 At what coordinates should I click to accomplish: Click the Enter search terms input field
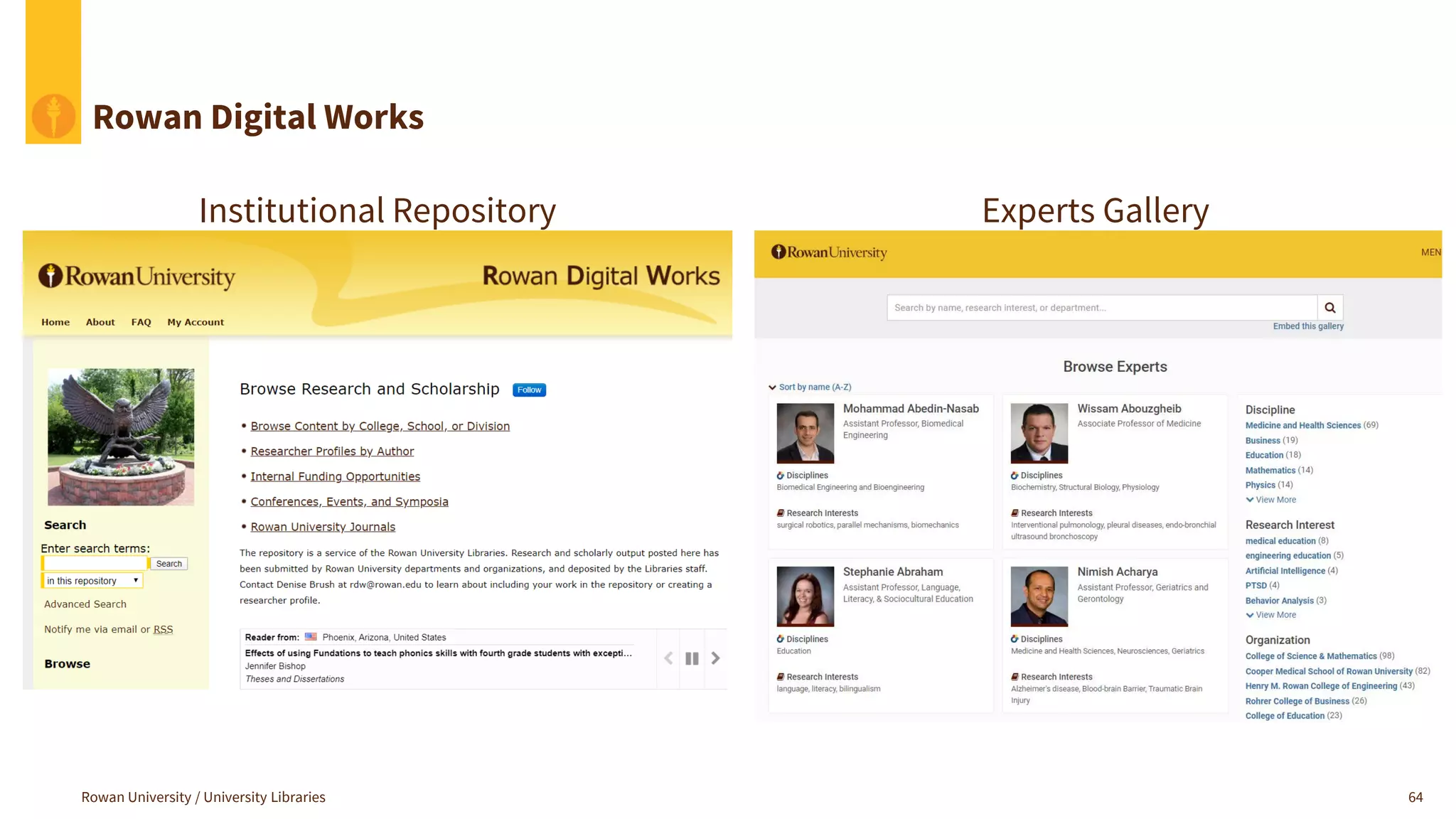coord(95,563)
